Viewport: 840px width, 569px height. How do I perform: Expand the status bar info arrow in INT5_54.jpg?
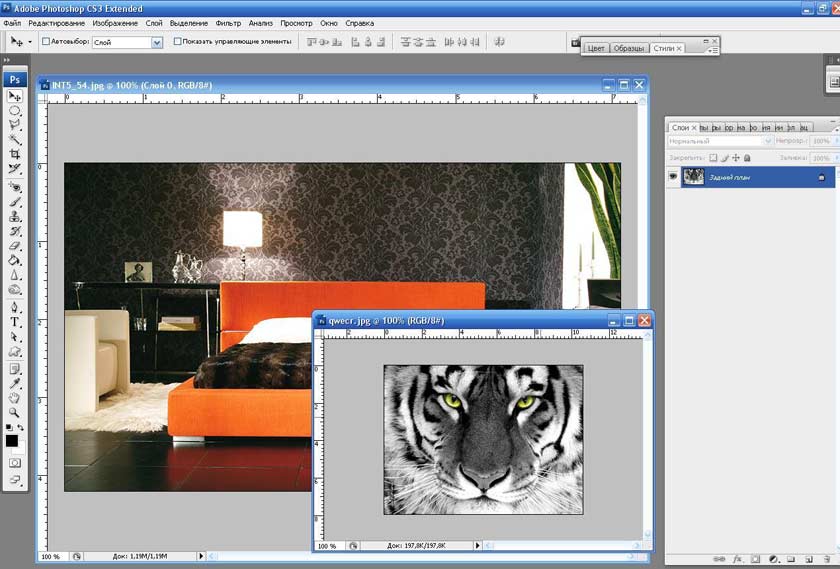pyautogui.click(x=201, y=555)
